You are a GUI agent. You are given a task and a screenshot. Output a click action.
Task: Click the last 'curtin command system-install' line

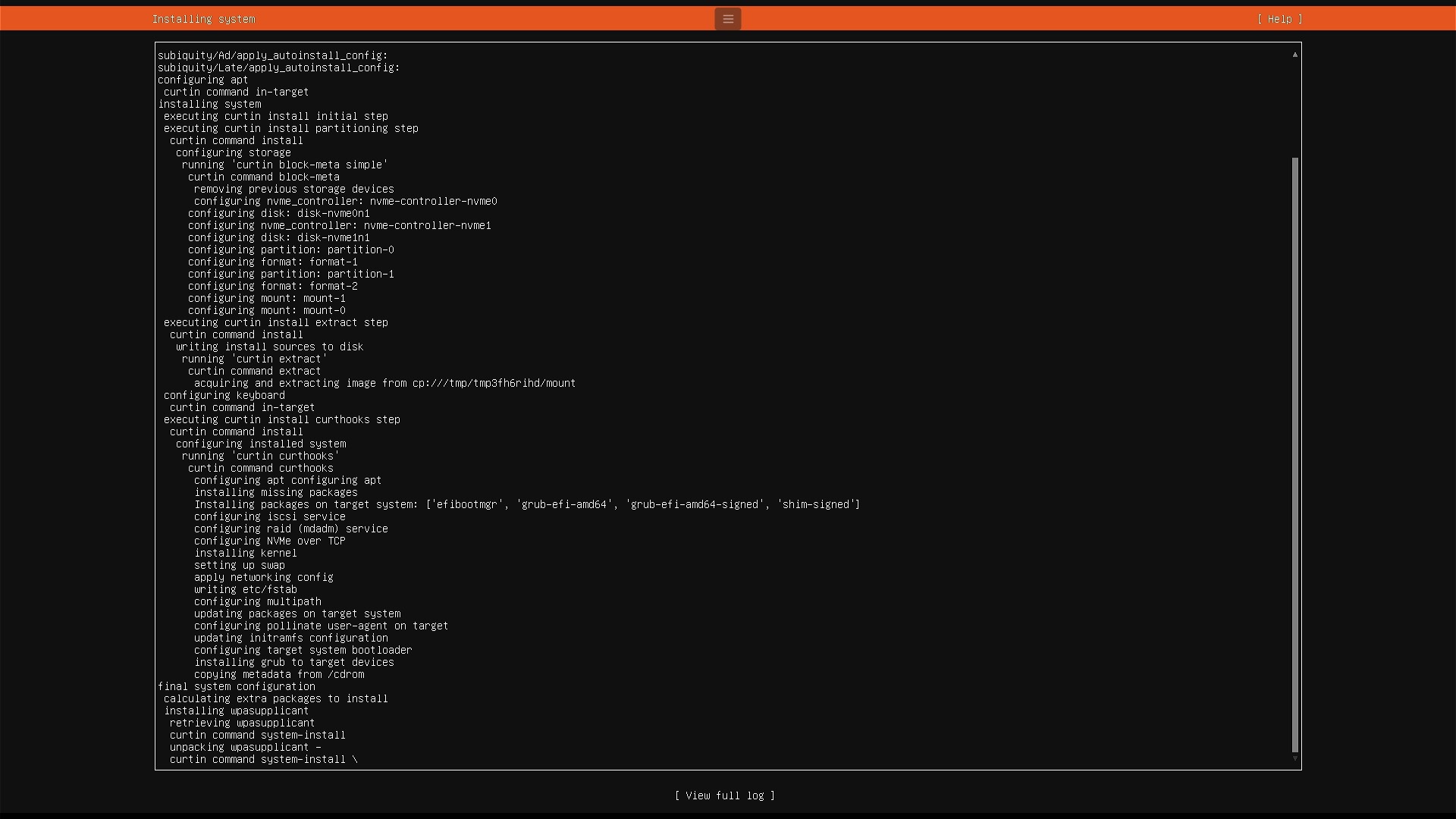pos(257,759)
